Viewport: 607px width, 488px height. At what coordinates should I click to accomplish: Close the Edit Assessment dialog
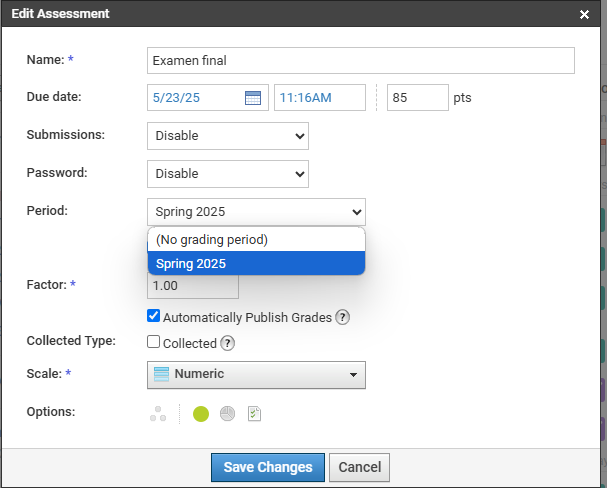tap(584, 14)
